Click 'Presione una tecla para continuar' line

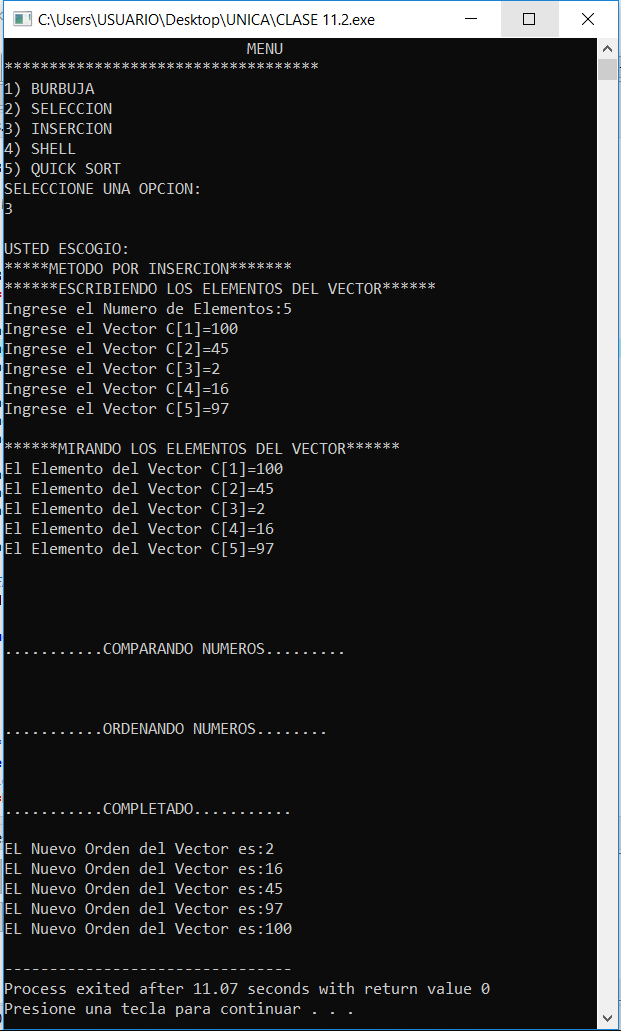180,1009
